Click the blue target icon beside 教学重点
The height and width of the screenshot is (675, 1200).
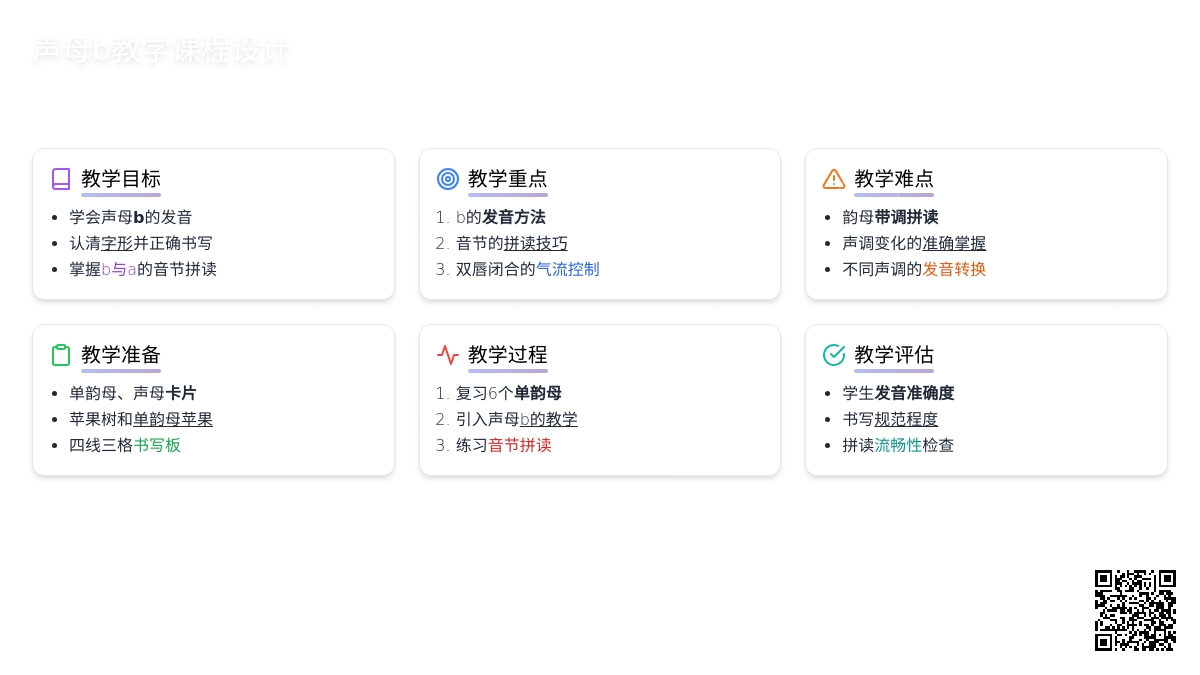(448, 179)
